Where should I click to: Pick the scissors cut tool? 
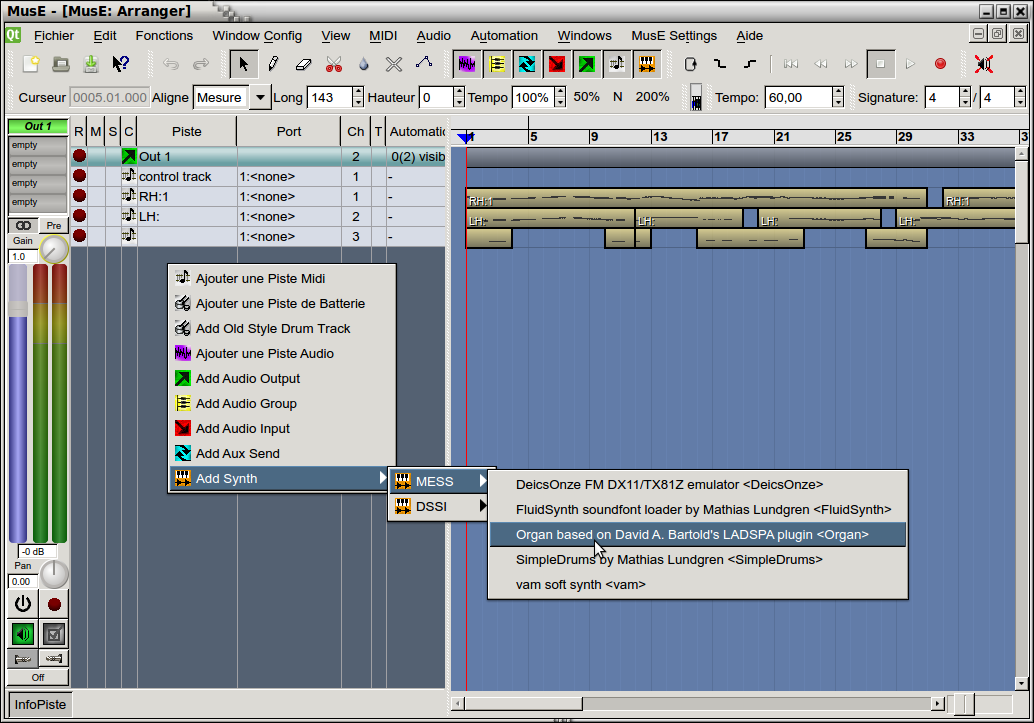334,64
